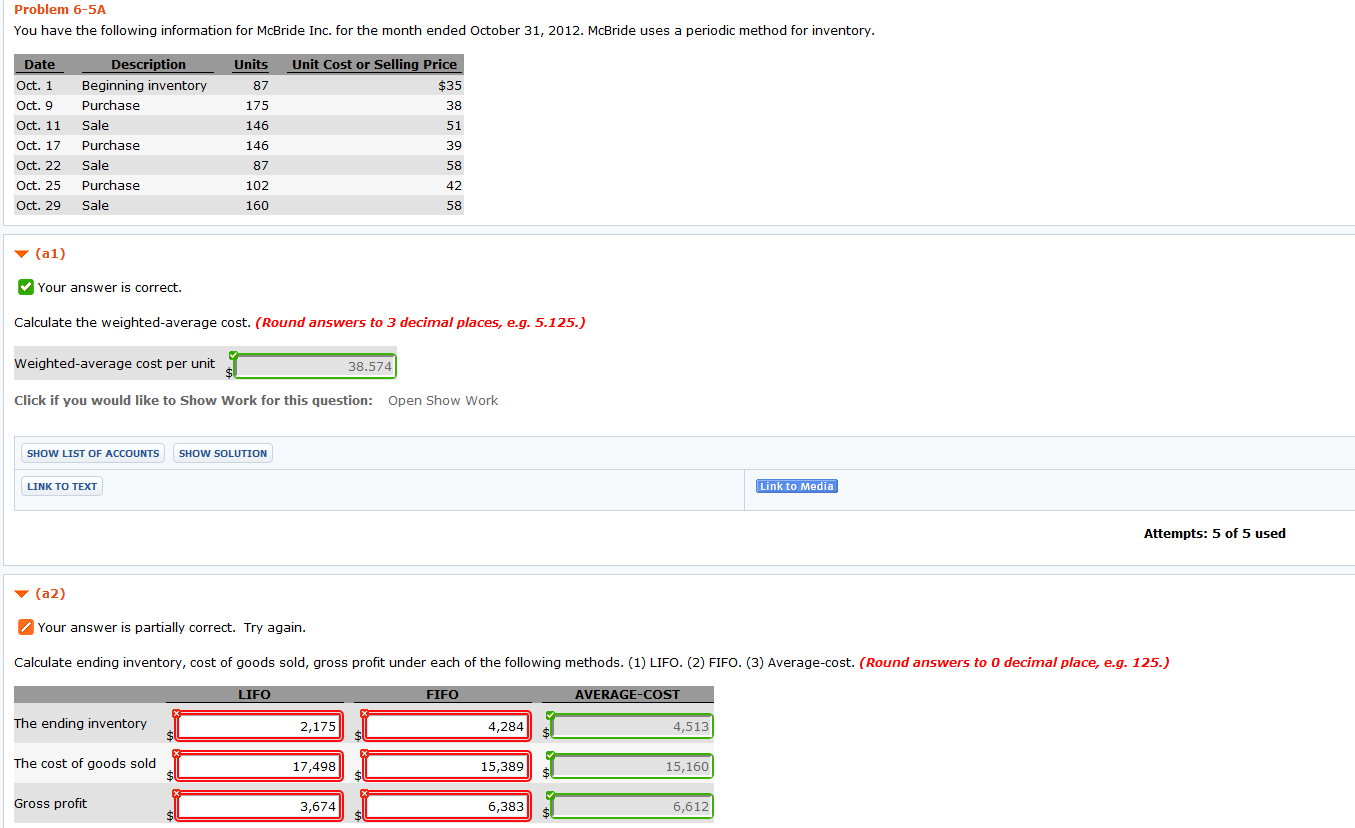
Task: Open Show Work link
Action: pyautogui.click(x=443, y=401)
